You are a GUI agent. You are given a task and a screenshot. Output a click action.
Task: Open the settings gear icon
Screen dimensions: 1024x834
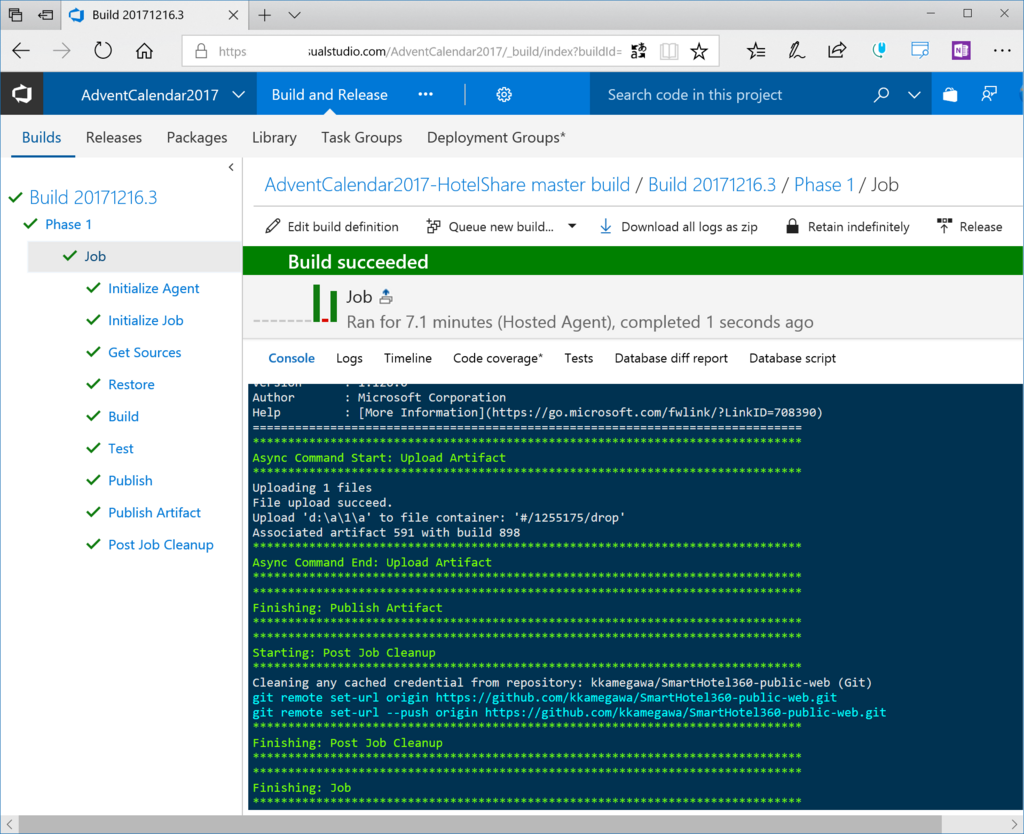pyautogui.click(x=504, y=95)
